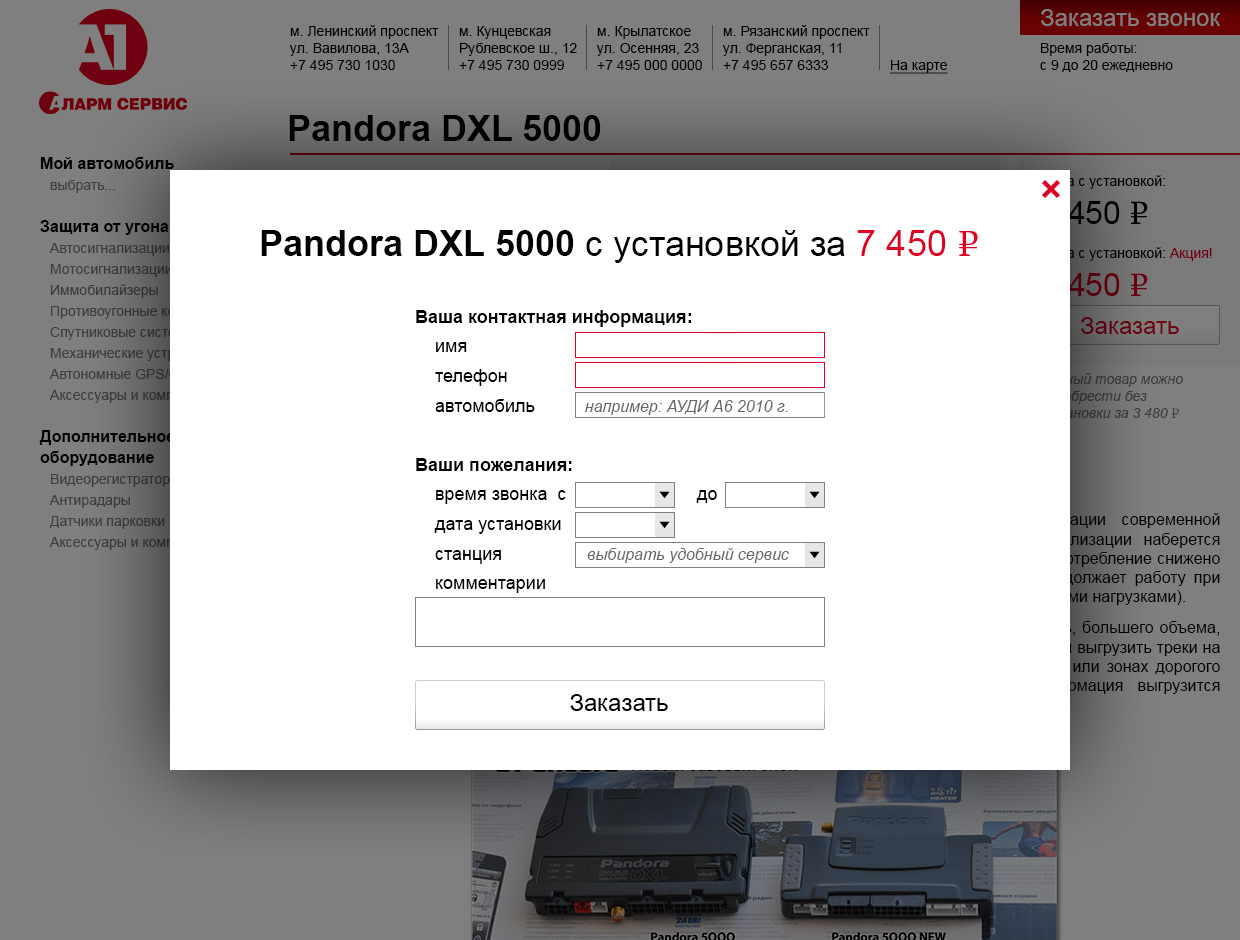
Task: Open Датчики парковки category
Action: click(108, 521)
